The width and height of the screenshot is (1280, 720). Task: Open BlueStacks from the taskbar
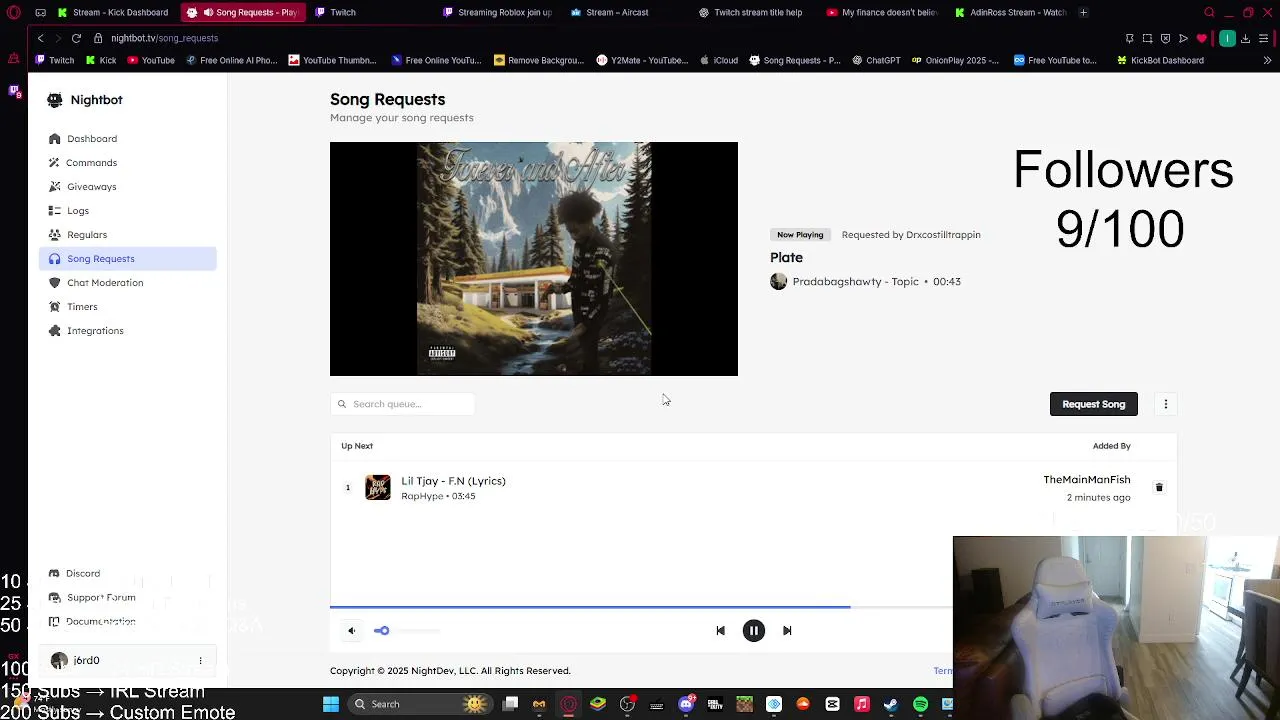(x=598, y=704)
